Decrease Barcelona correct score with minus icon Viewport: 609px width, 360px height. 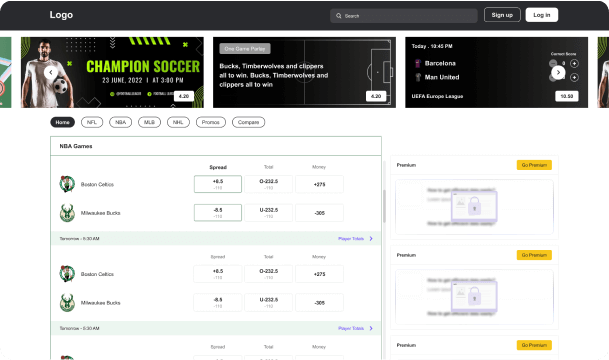coord(553,63)
